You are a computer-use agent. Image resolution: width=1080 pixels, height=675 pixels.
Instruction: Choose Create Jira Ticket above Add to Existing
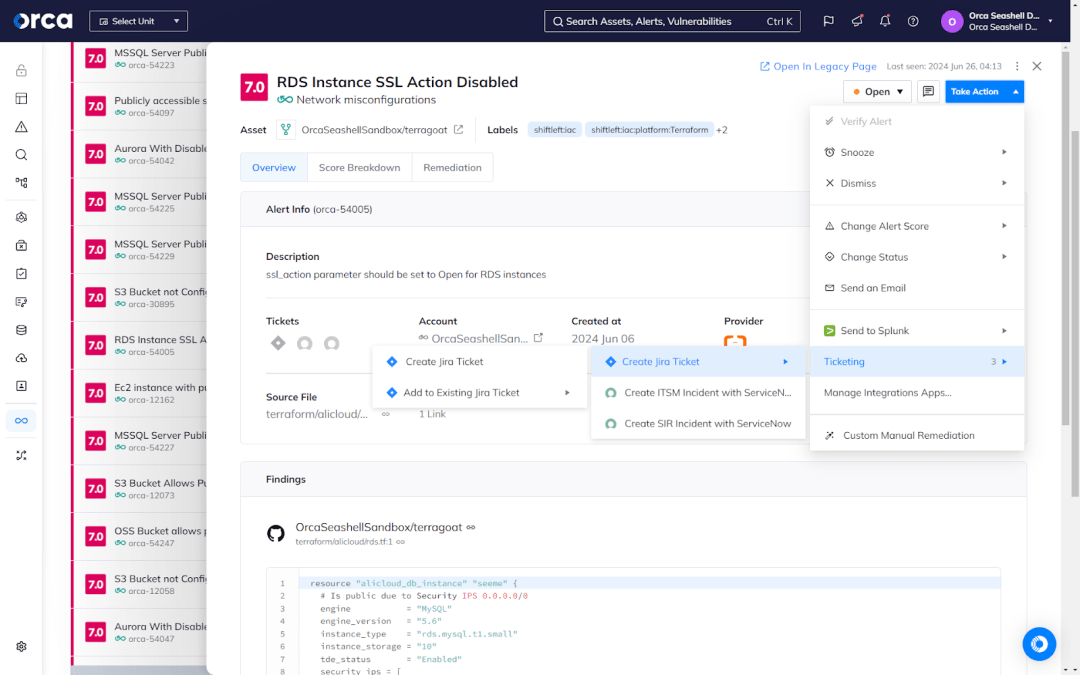click(x=479, y=362)
